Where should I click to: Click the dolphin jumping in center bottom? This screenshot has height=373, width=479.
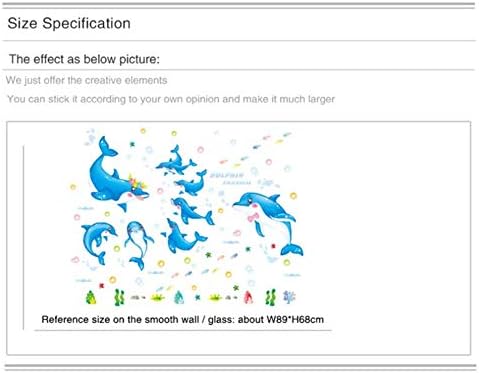pyautogui.click(x=184, y=237)
